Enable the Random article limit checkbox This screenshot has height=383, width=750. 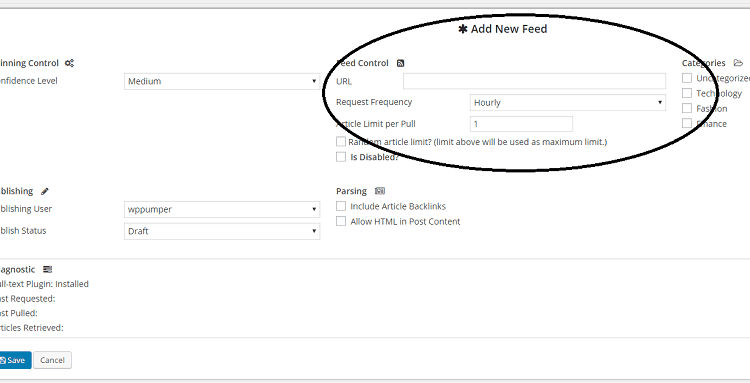[x=341, y=142]
